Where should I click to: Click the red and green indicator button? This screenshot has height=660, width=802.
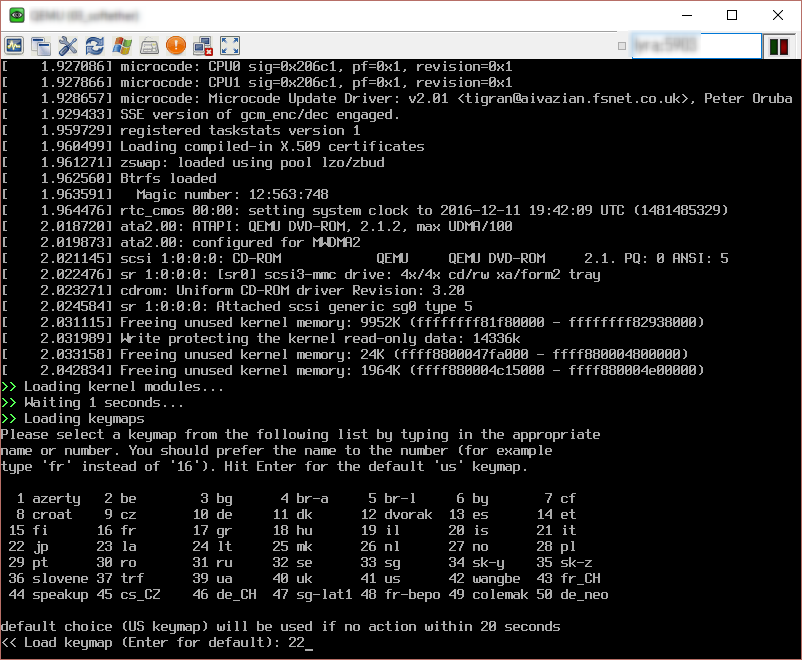tap(779, 46)
